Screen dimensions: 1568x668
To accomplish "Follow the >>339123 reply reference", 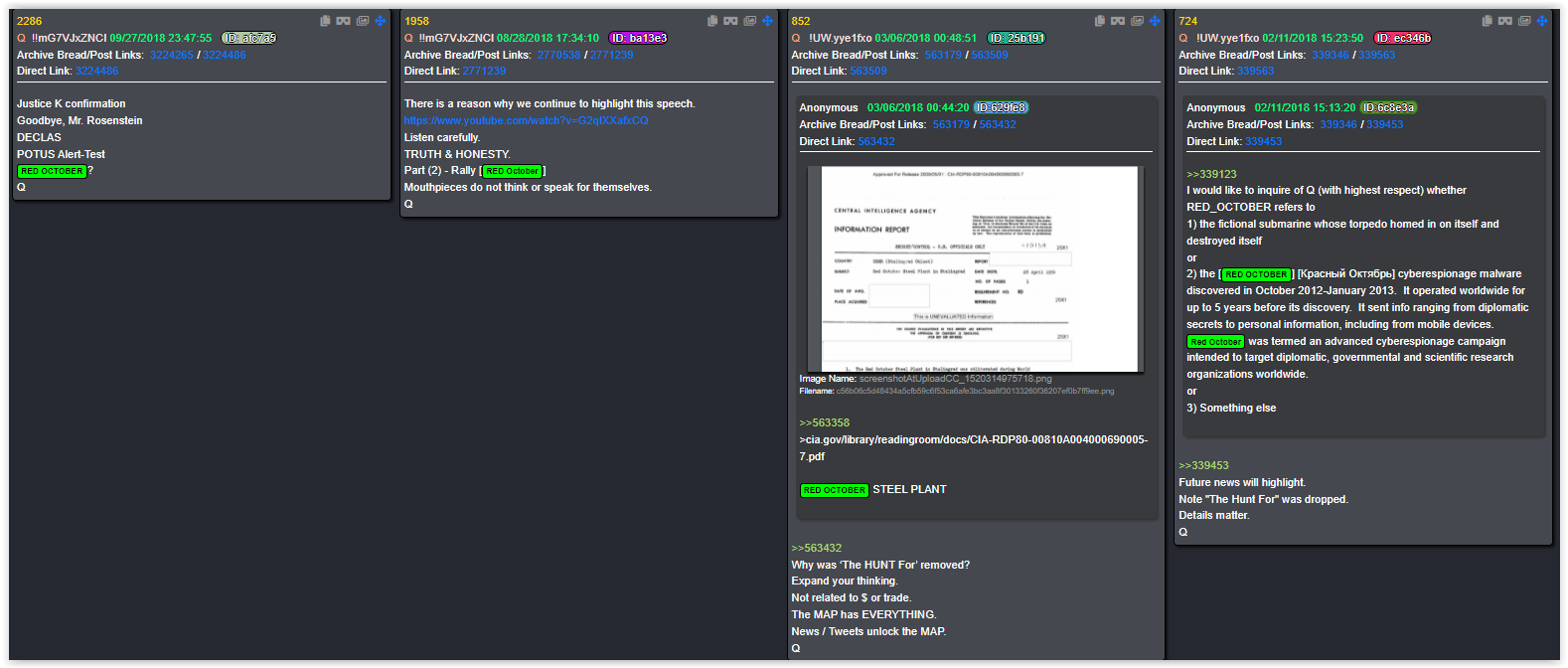I will [x=1211, y=174].
